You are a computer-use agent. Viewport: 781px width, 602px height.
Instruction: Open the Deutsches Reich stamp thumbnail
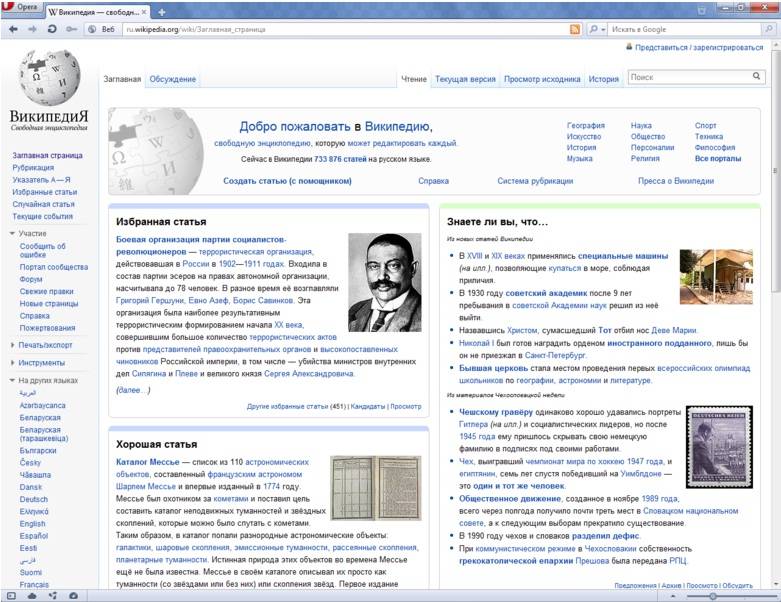(x=719, y=447)
